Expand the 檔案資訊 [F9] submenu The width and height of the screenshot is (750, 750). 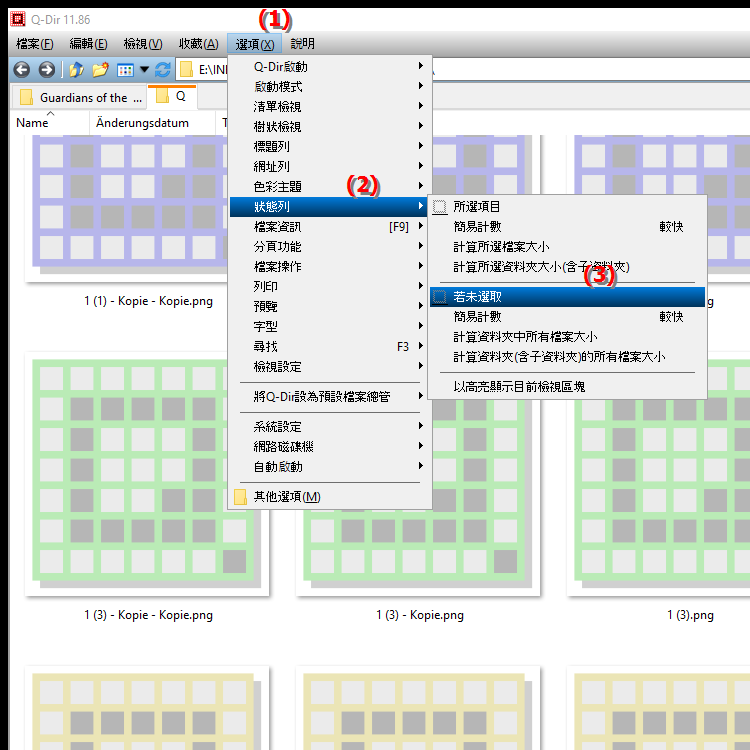tap(330, 227)
